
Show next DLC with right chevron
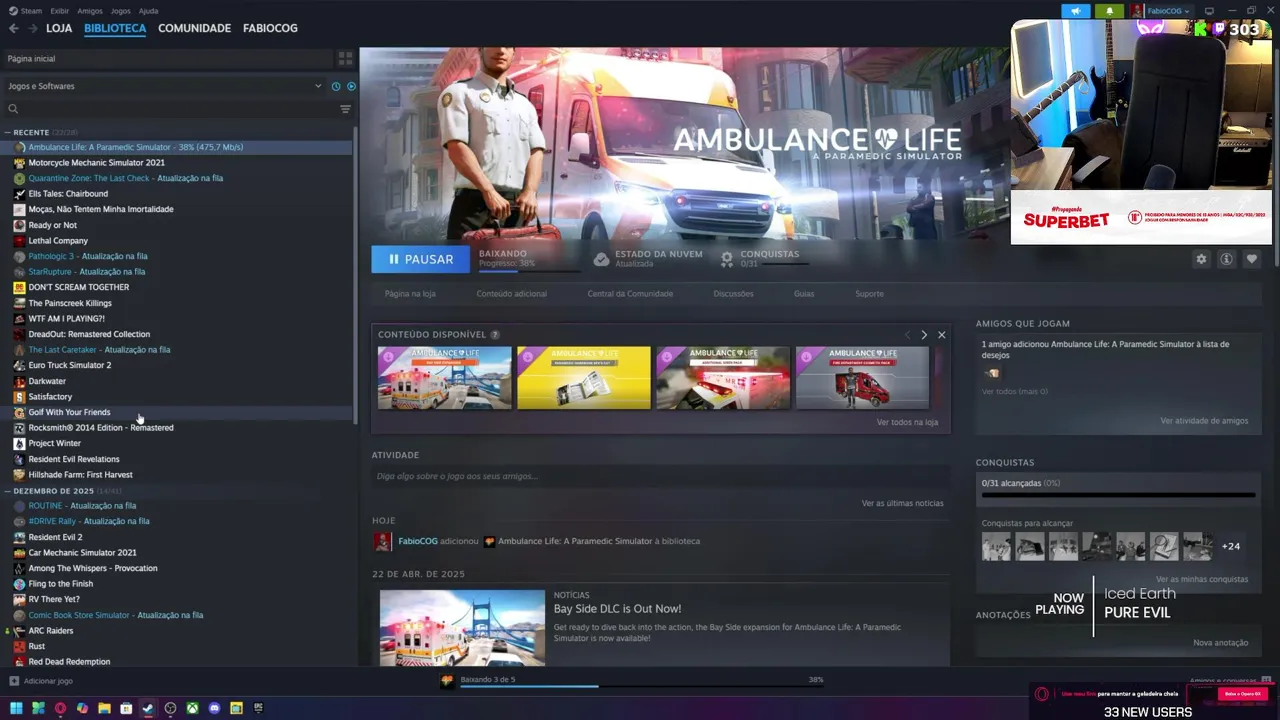coord(924,335)
